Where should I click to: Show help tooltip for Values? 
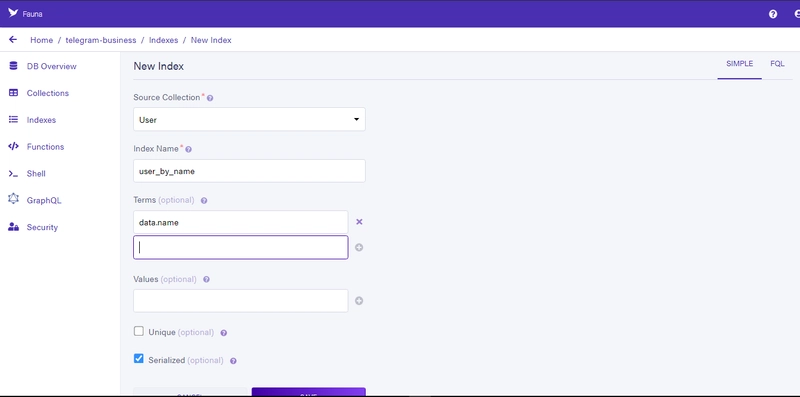206,280
